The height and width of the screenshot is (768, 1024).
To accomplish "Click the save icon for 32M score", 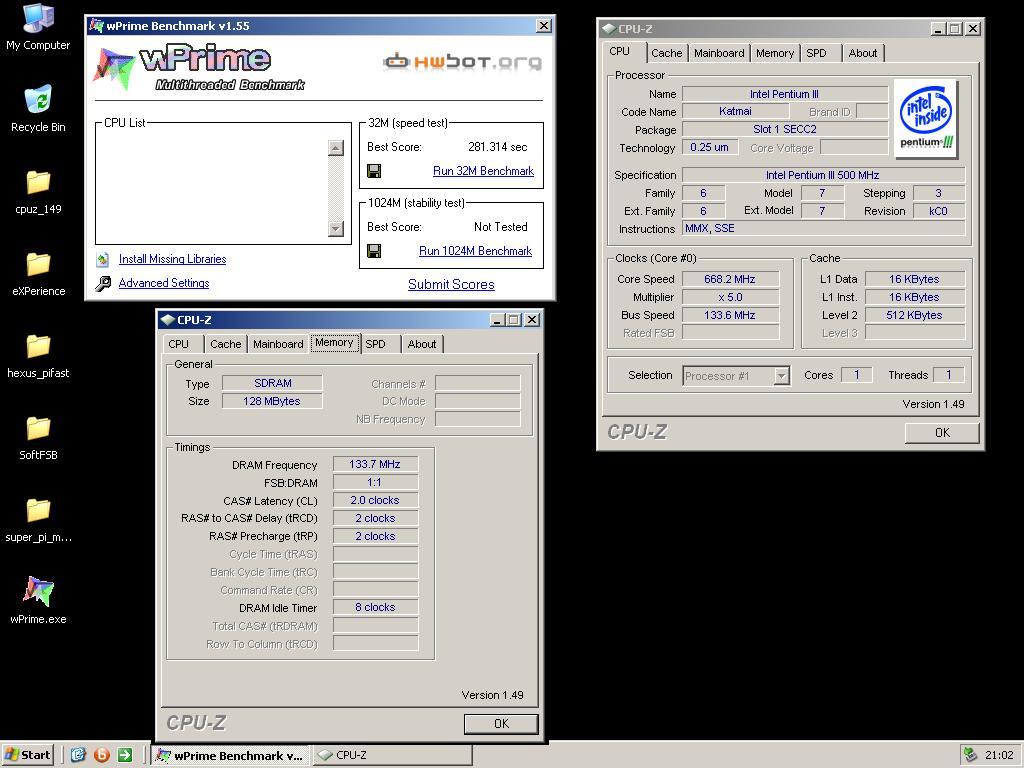I will [374, 171].
